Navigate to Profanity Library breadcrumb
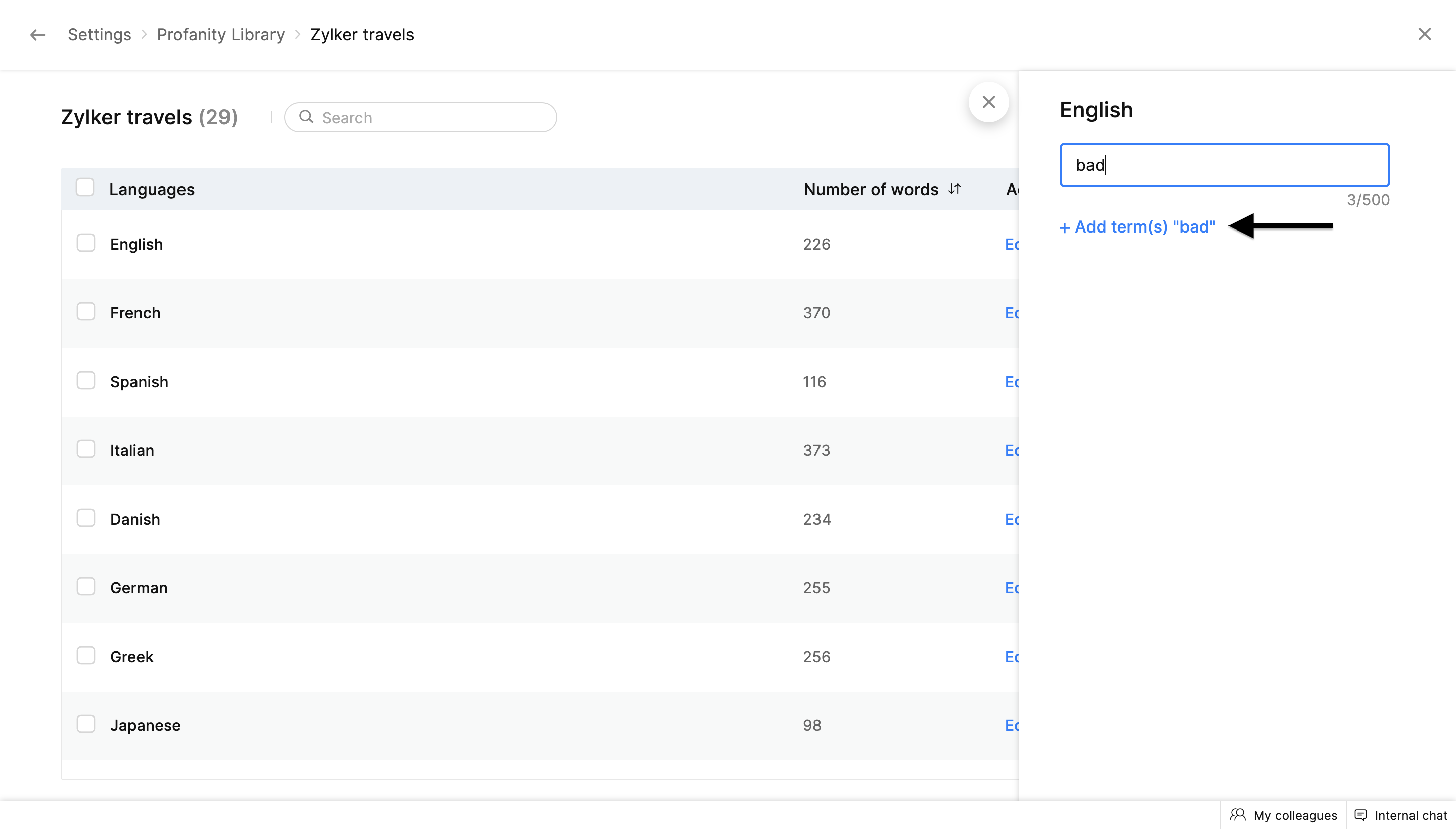This screenshot has height=829, width=1456. [220, 35]
